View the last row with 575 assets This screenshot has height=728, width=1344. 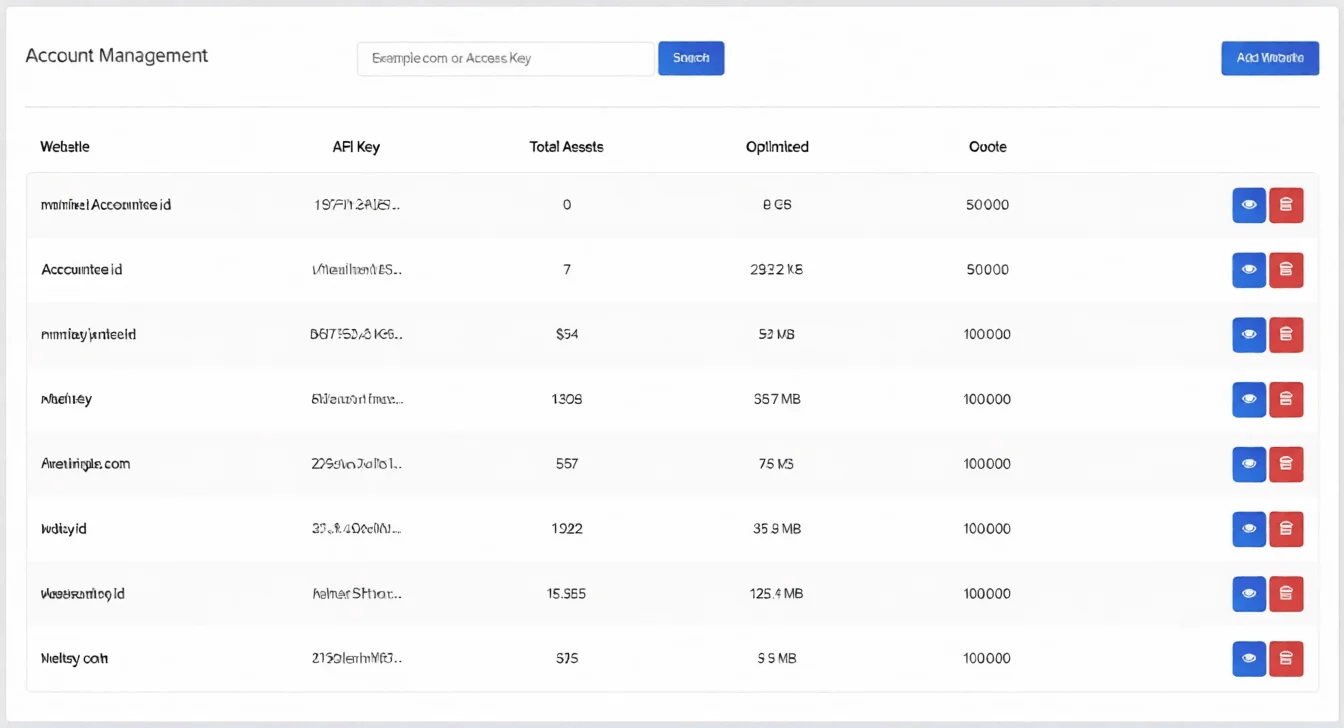point(1248,658)
